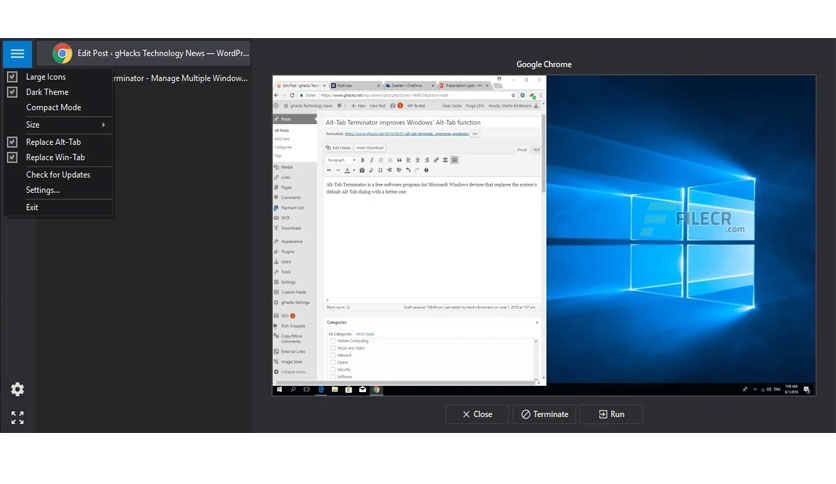Click the Chrome icon in the task list

click(62, 53)
